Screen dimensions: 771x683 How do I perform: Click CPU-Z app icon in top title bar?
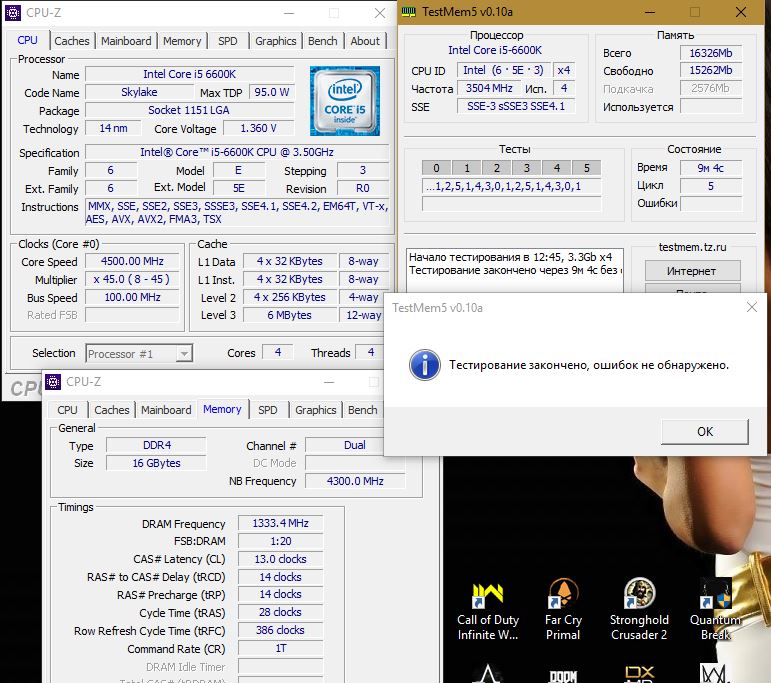pos(13,13)
